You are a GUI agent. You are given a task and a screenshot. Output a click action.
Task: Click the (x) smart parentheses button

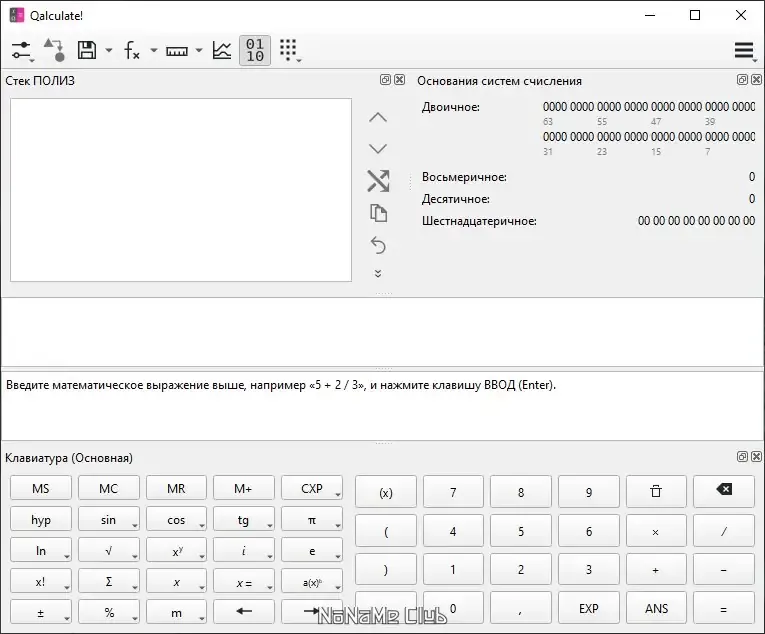coord(385,492)
